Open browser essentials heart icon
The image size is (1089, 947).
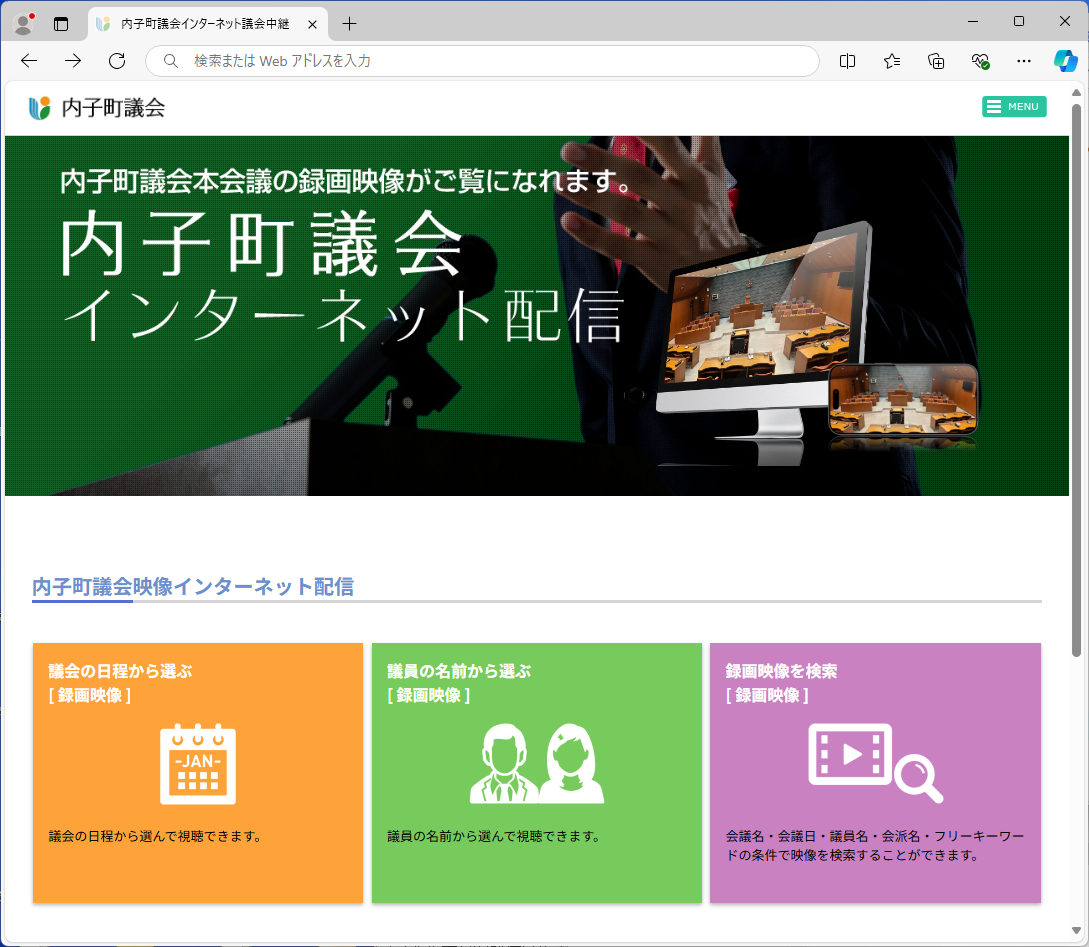pos(980,61)
